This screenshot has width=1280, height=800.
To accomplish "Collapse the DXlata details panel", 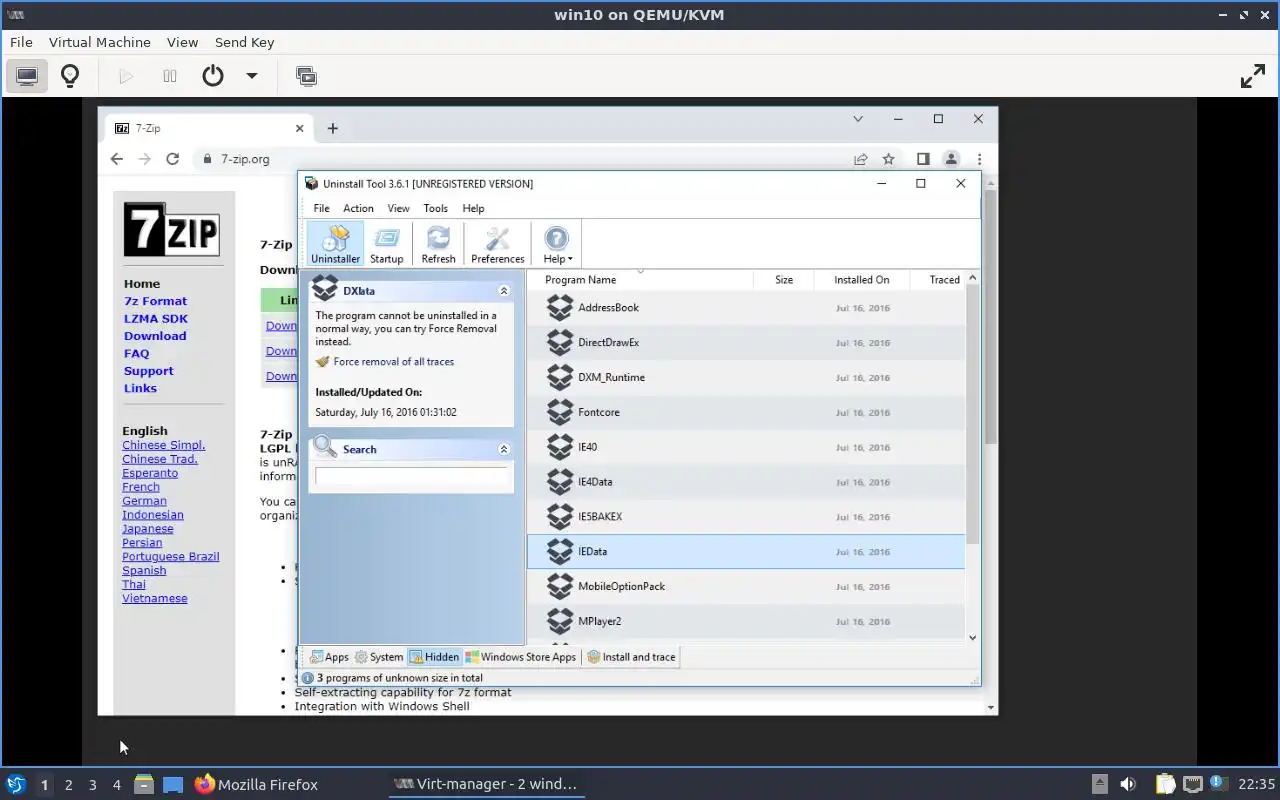I will tap(504, 291).
